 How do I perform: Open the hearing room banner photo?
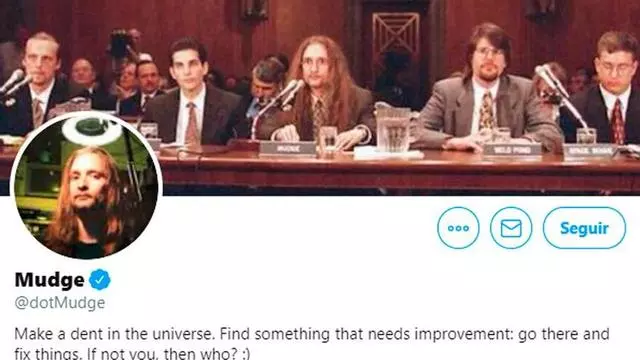pos(320,97)
